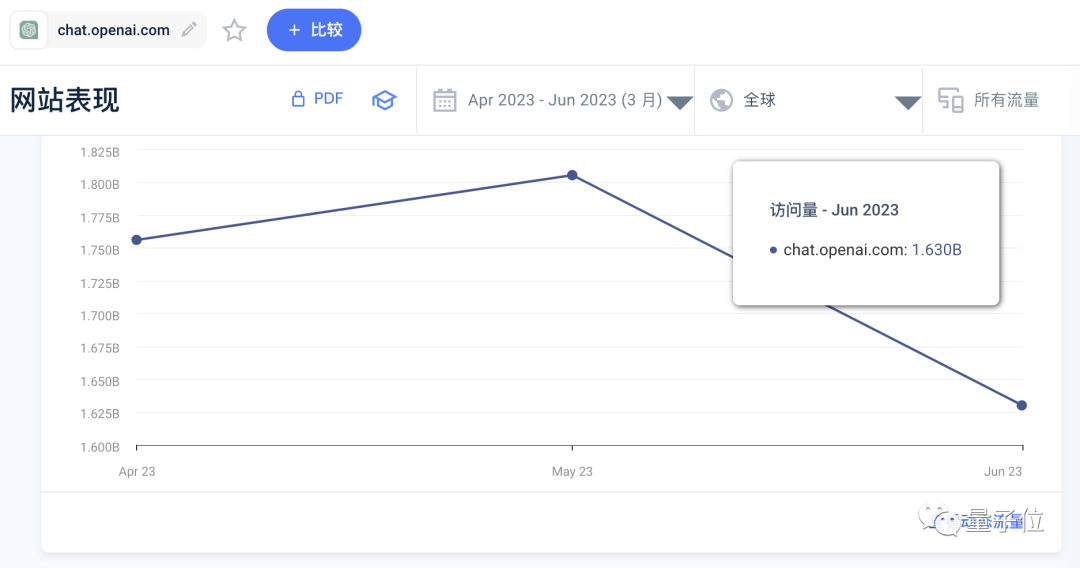Expand the 全球 country dropdown arrow
The image size is (1080, 568).
907,103
